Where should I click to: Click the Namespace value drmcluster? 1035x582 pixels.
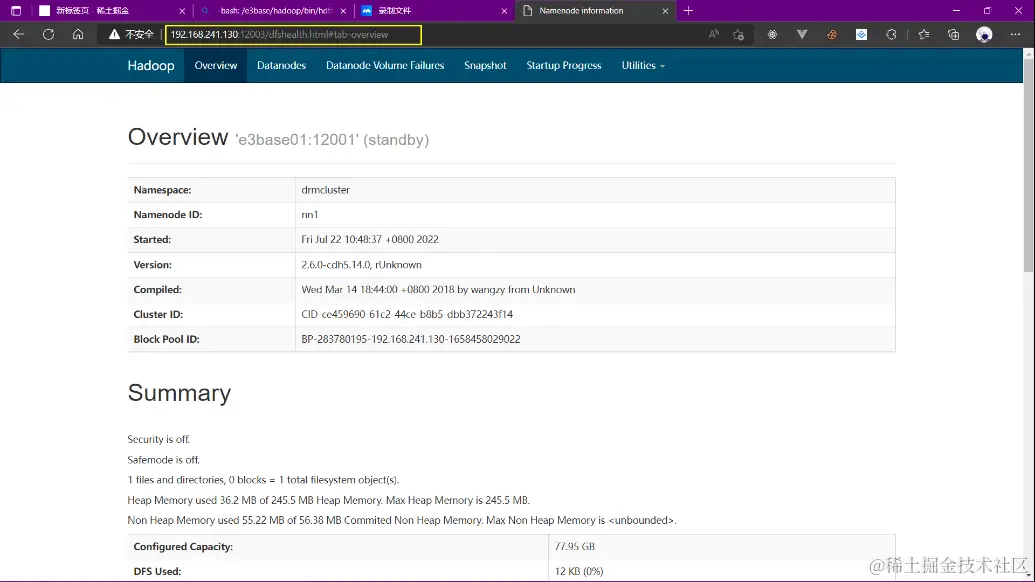[325, 190]
